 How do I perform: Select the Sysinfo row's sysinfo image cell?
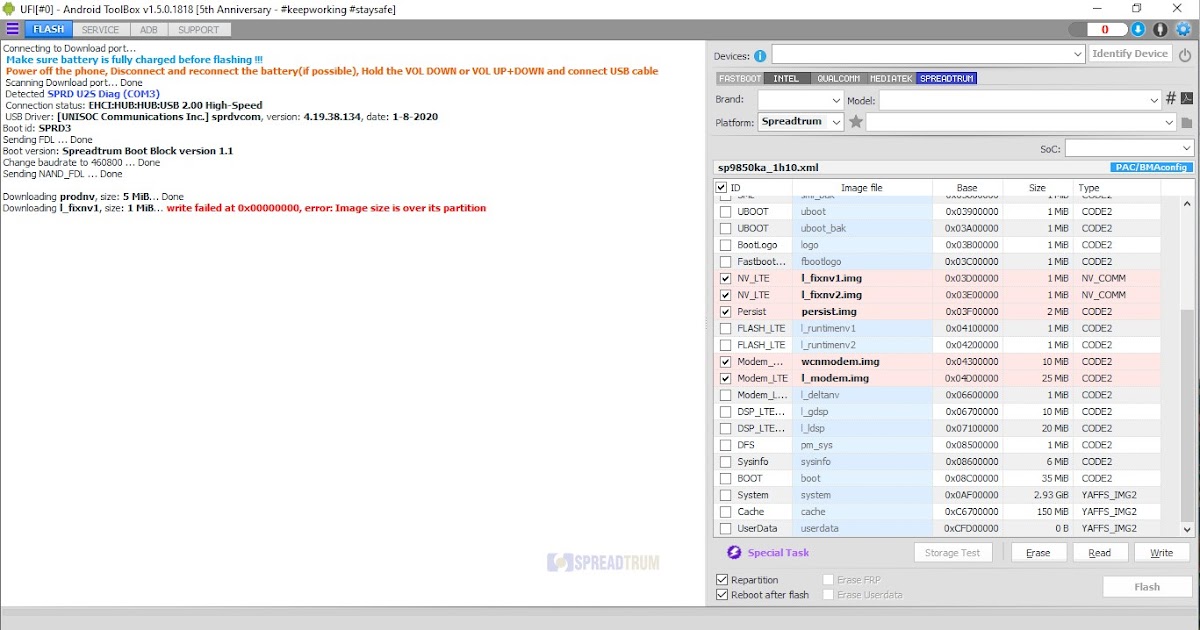(863, 462)
